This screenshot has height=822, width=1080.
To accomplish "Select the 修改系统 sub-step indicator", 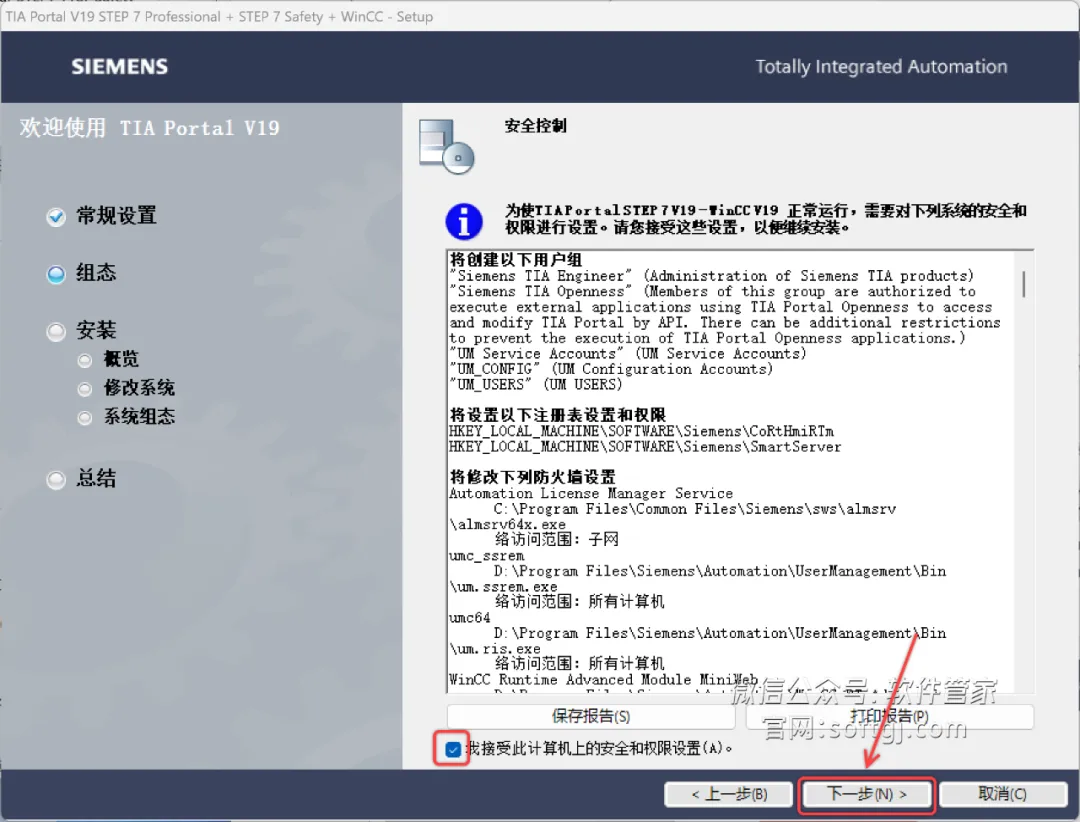I will pos(85,389).
